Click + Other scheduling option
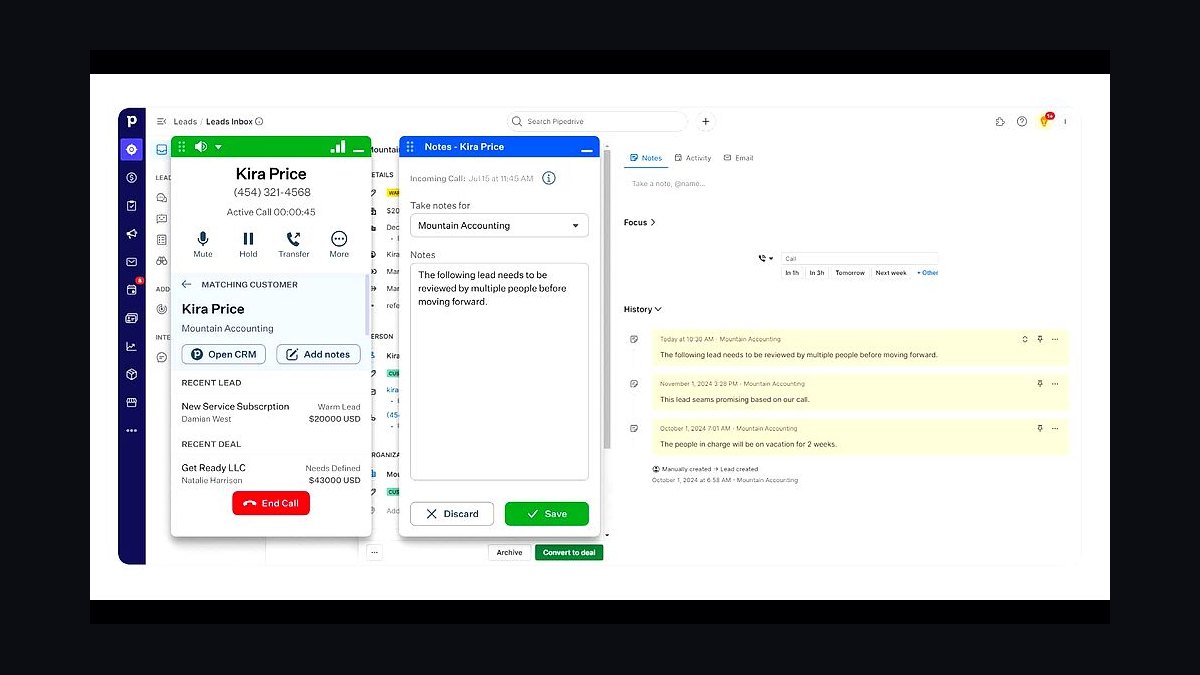The height and width of the screenshot is (675, 1200). click(x=928, y=272)
